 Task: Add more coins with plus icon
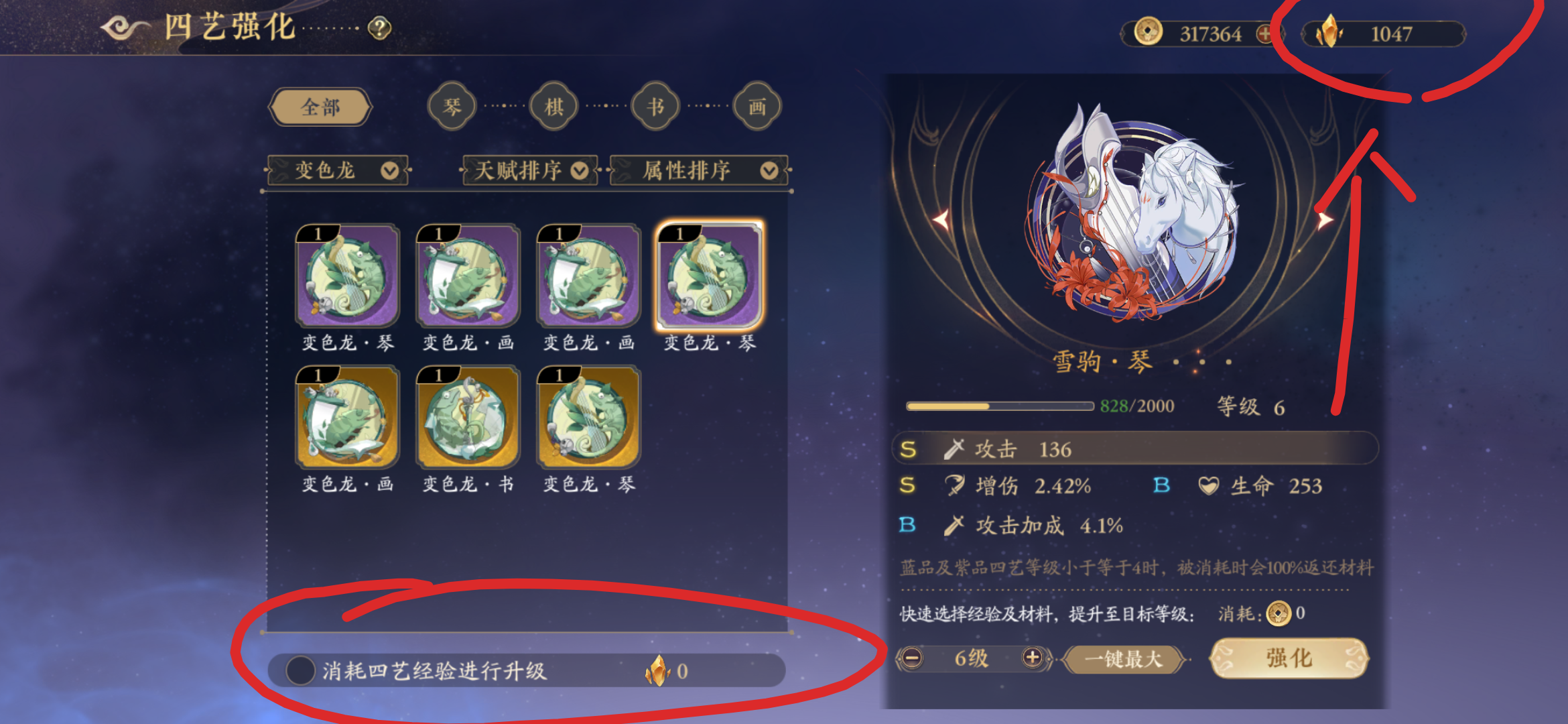(1264, 34)
